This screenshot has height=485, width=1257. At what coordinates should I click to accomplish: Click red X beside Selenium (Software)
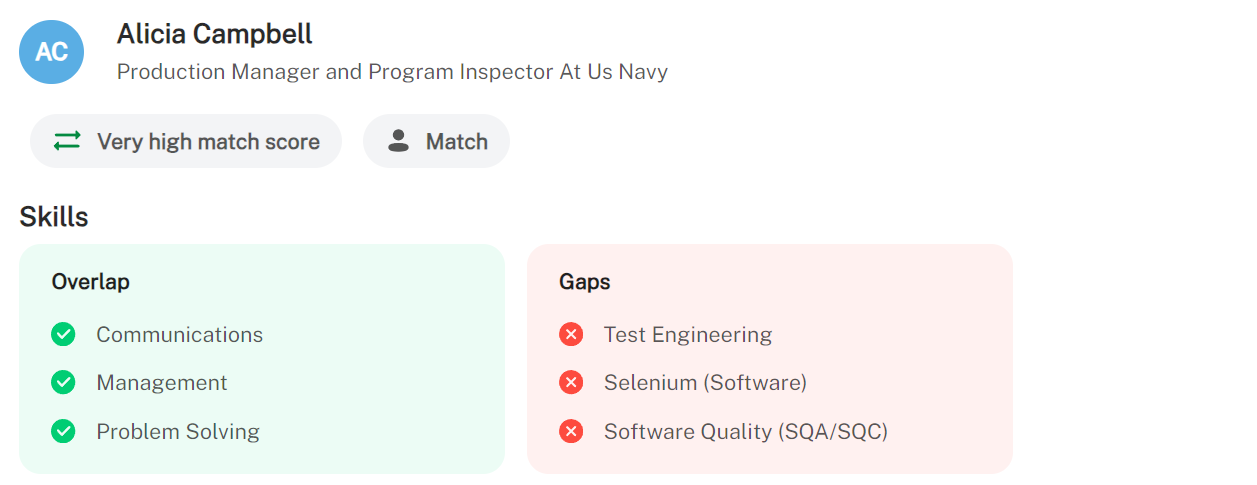point(571,382)
